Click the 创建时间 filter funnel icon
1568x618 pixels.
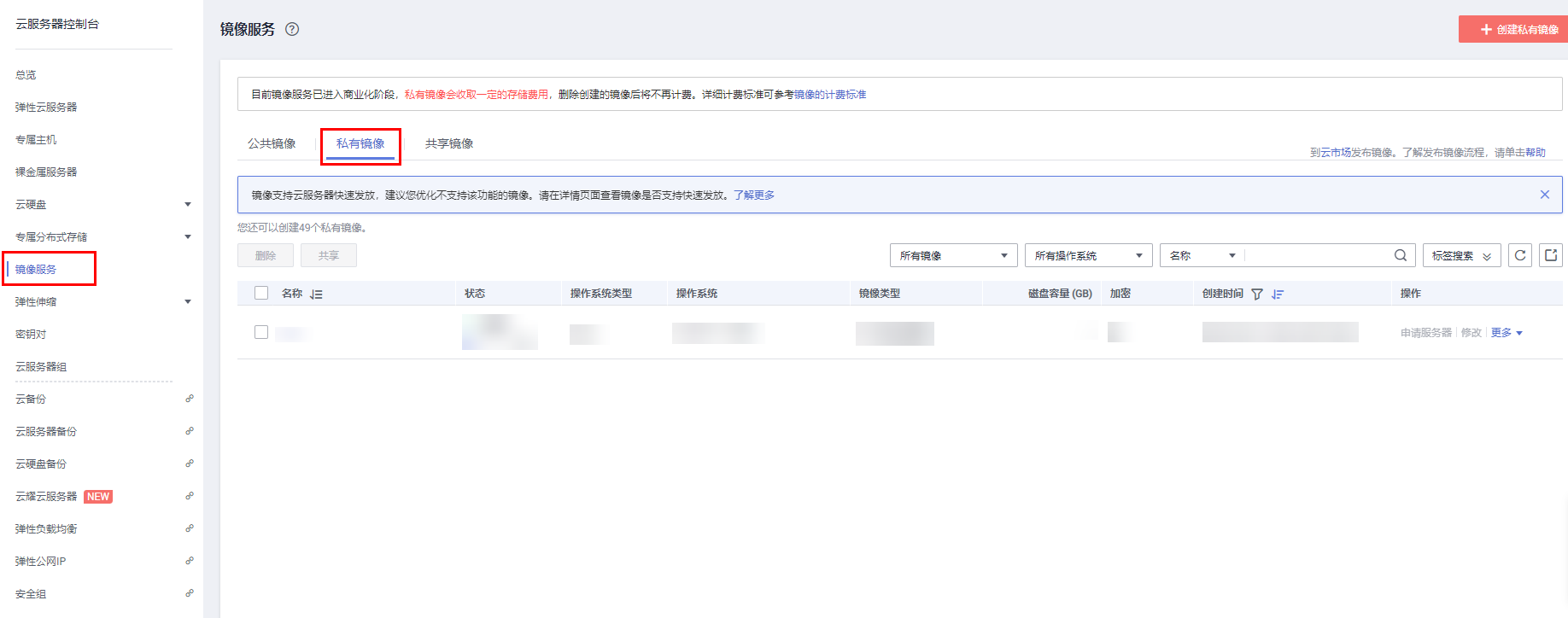(1257, 294)
